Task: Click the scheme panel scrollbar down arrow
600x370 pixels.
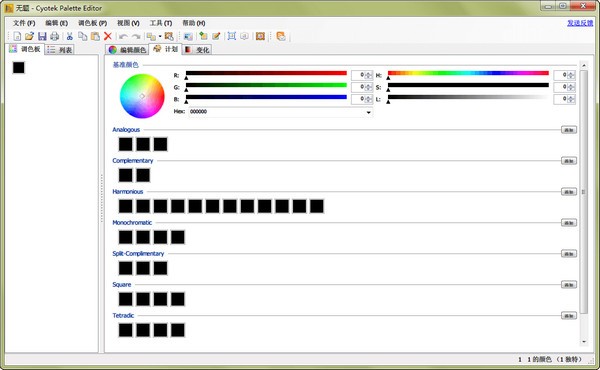Action: click(584, 341)
